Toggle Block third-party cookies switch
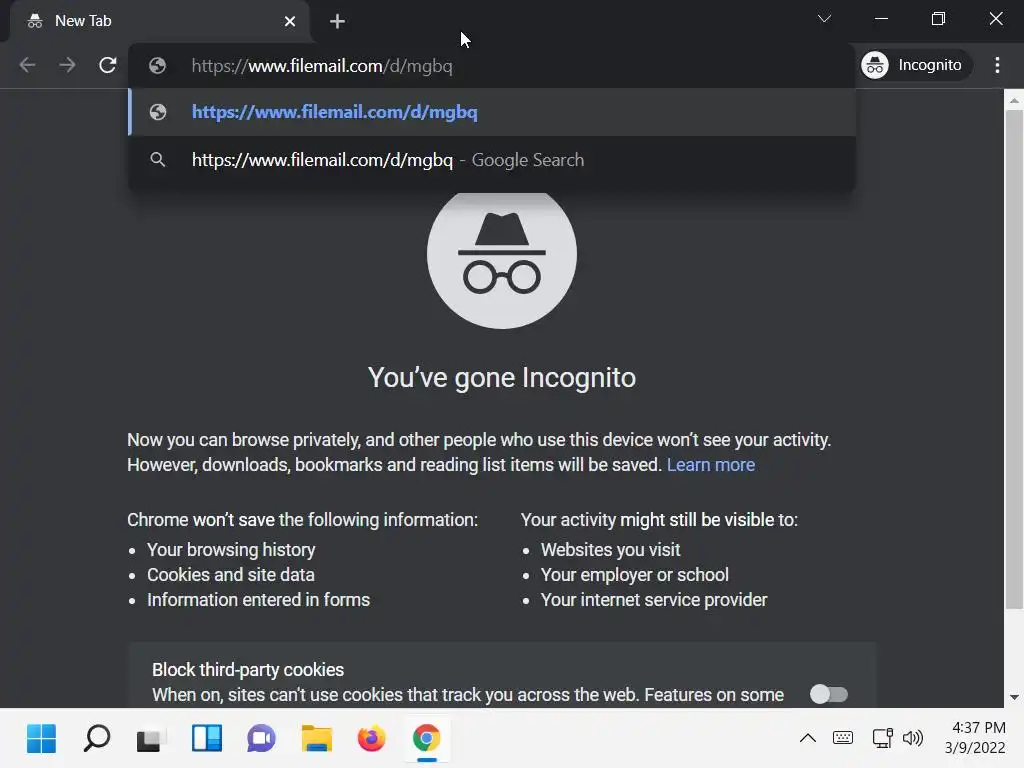 (x=829, y=694)
